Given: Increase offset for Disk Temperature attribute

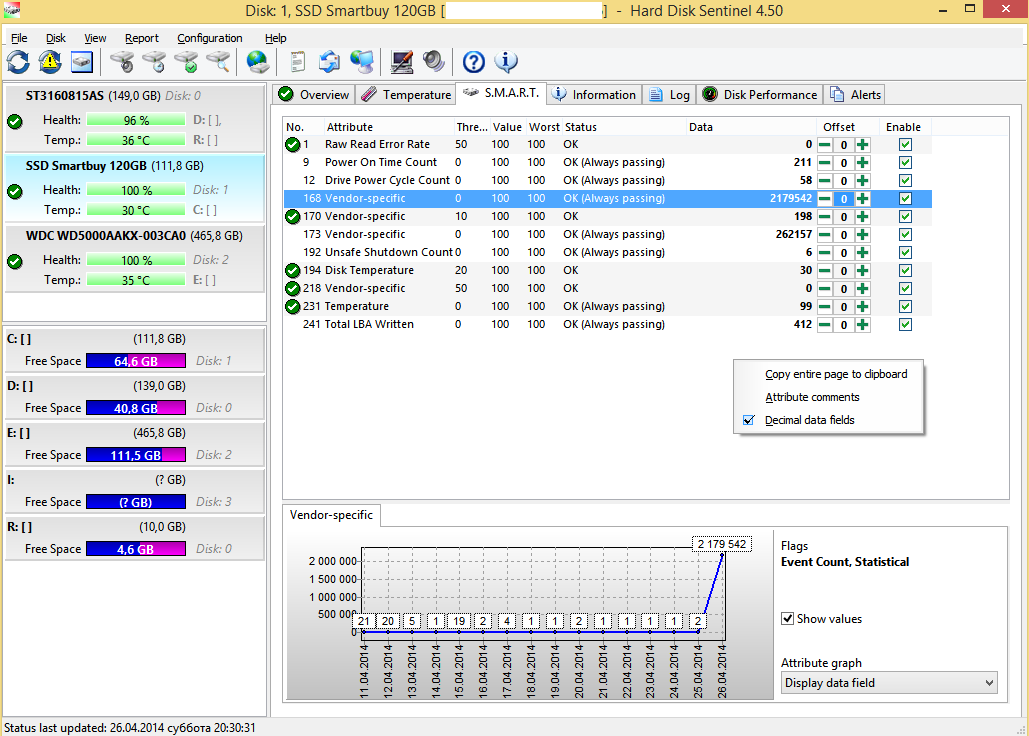Looking at the screenshot, I should 862,271.
